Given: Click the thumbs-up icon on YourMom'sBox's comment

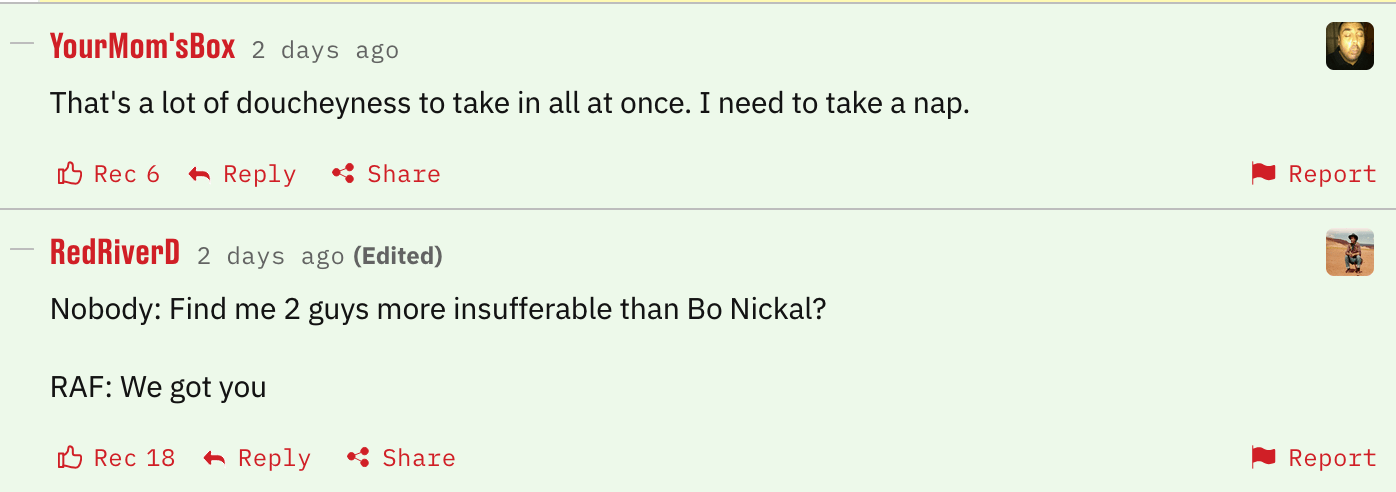Looking at the screenshot, I should coord(70,174).
